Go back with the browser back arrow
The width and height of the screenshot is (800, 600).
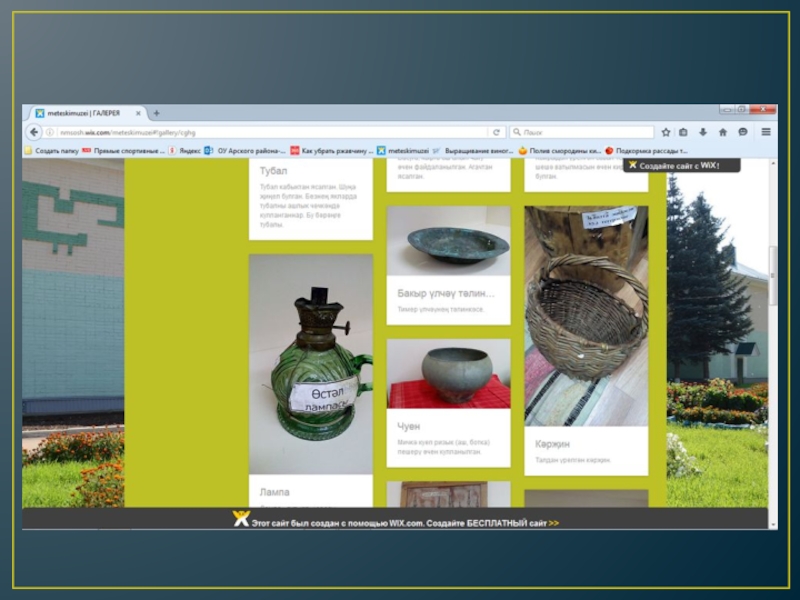click(34, 132)
